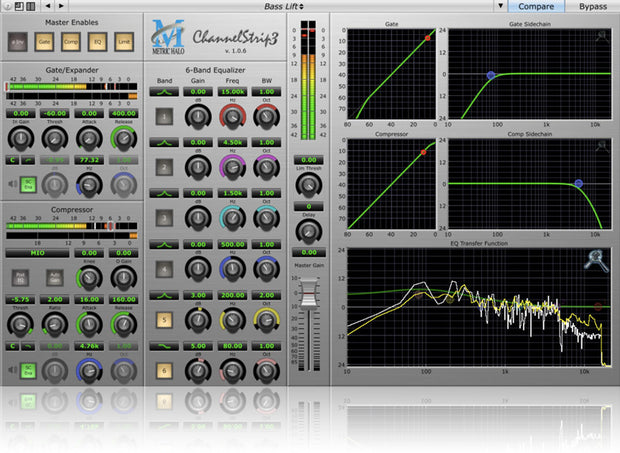
Task: Toggle the compressor Post EQ button
Action: point(20,278)
